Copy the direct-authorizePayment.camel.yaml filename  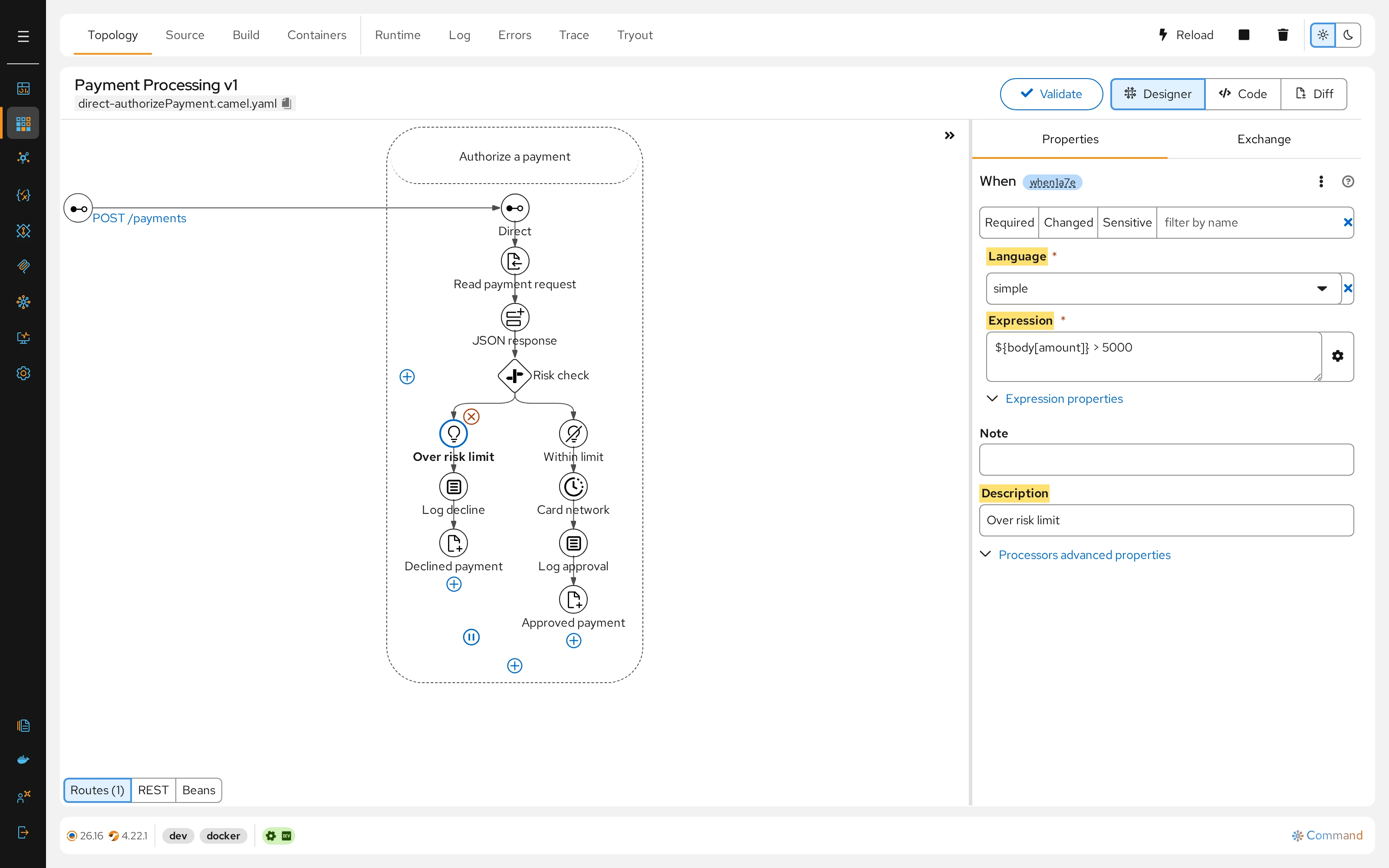(x=286, y=103)
